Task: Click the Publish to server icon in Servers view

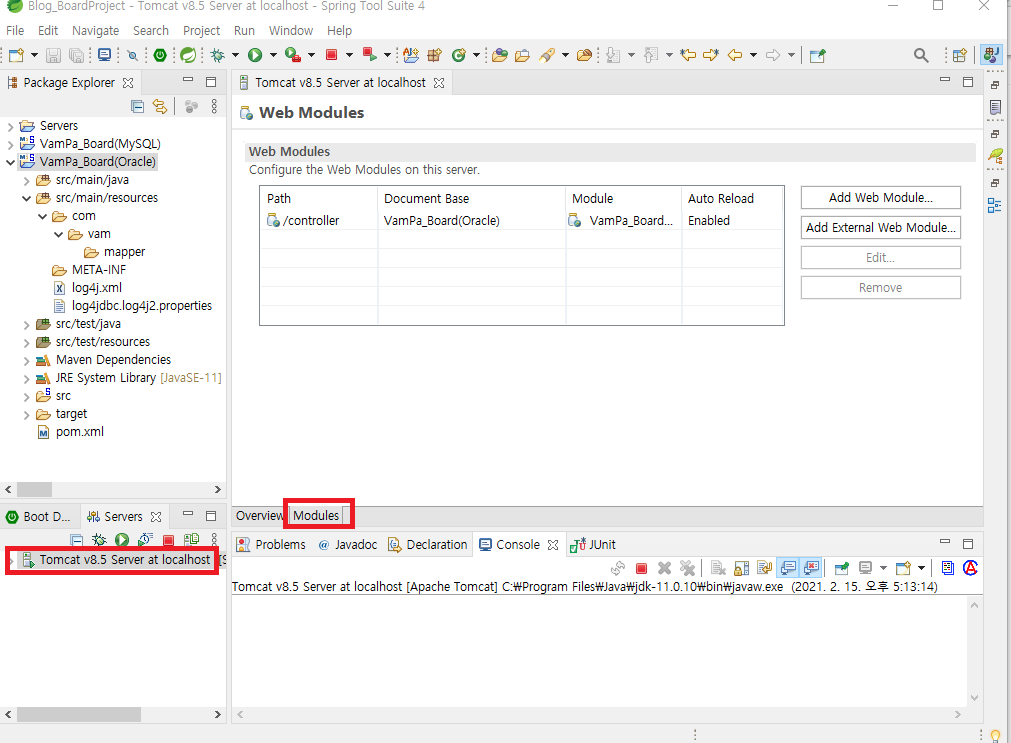Action: tap(191, 539)
